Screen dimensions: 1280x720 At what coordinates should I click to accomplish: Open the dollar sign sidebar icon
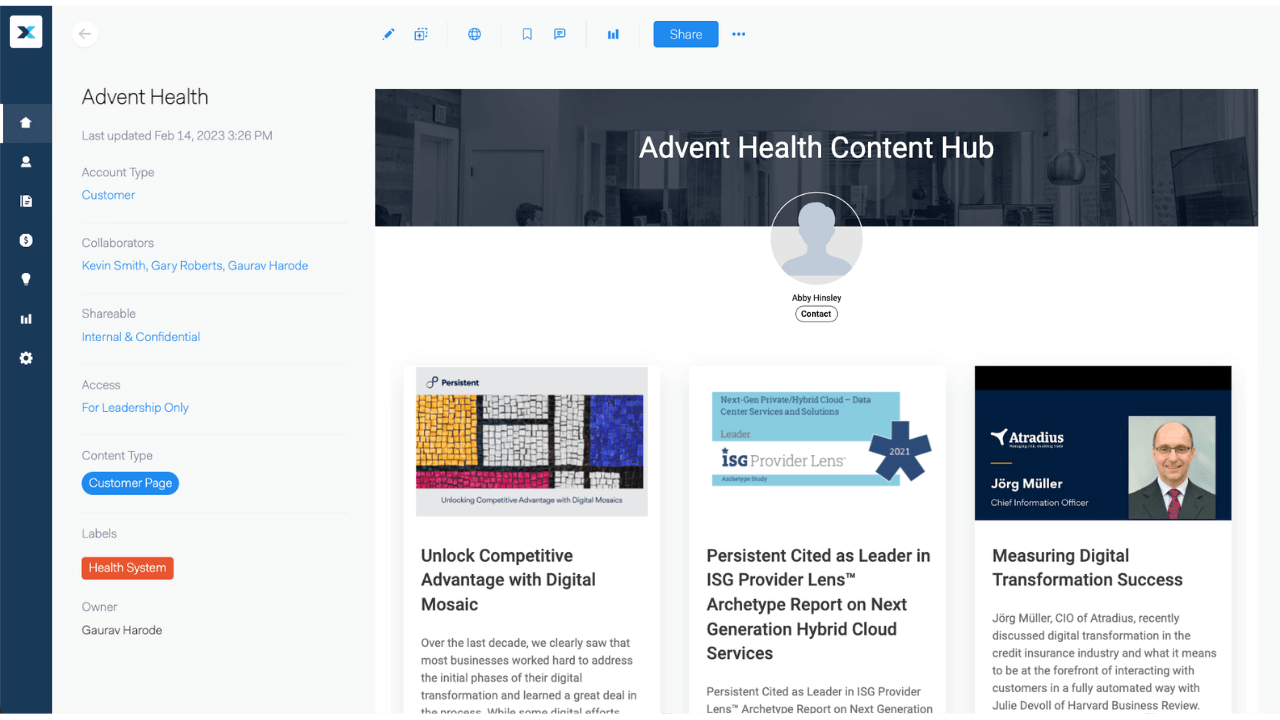pos(26,240)
